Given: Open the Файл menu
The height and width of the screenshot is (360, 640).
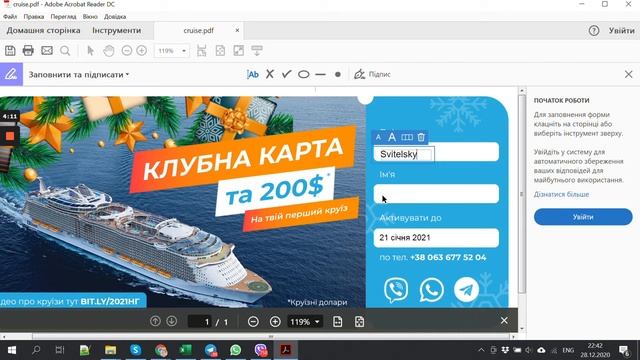Looking at the screenshot, I should click(10, 17).
